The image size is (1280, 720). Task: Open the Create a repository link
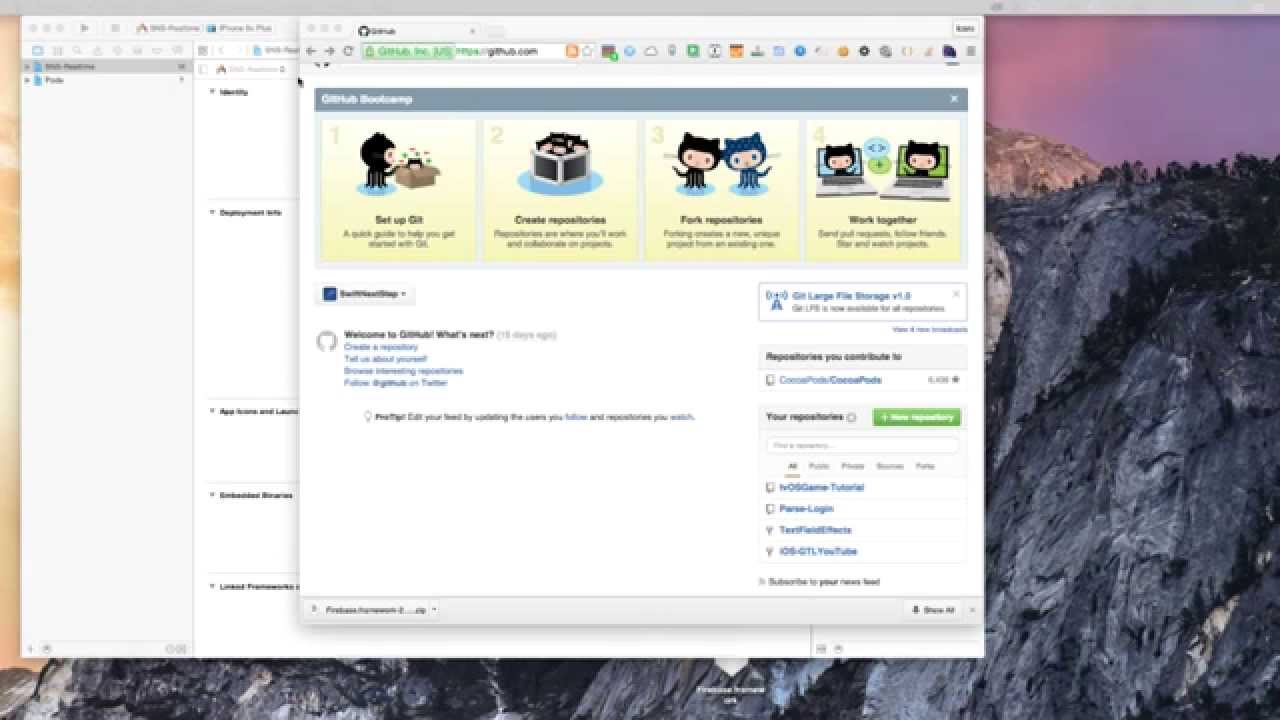[x=381, y=347]
